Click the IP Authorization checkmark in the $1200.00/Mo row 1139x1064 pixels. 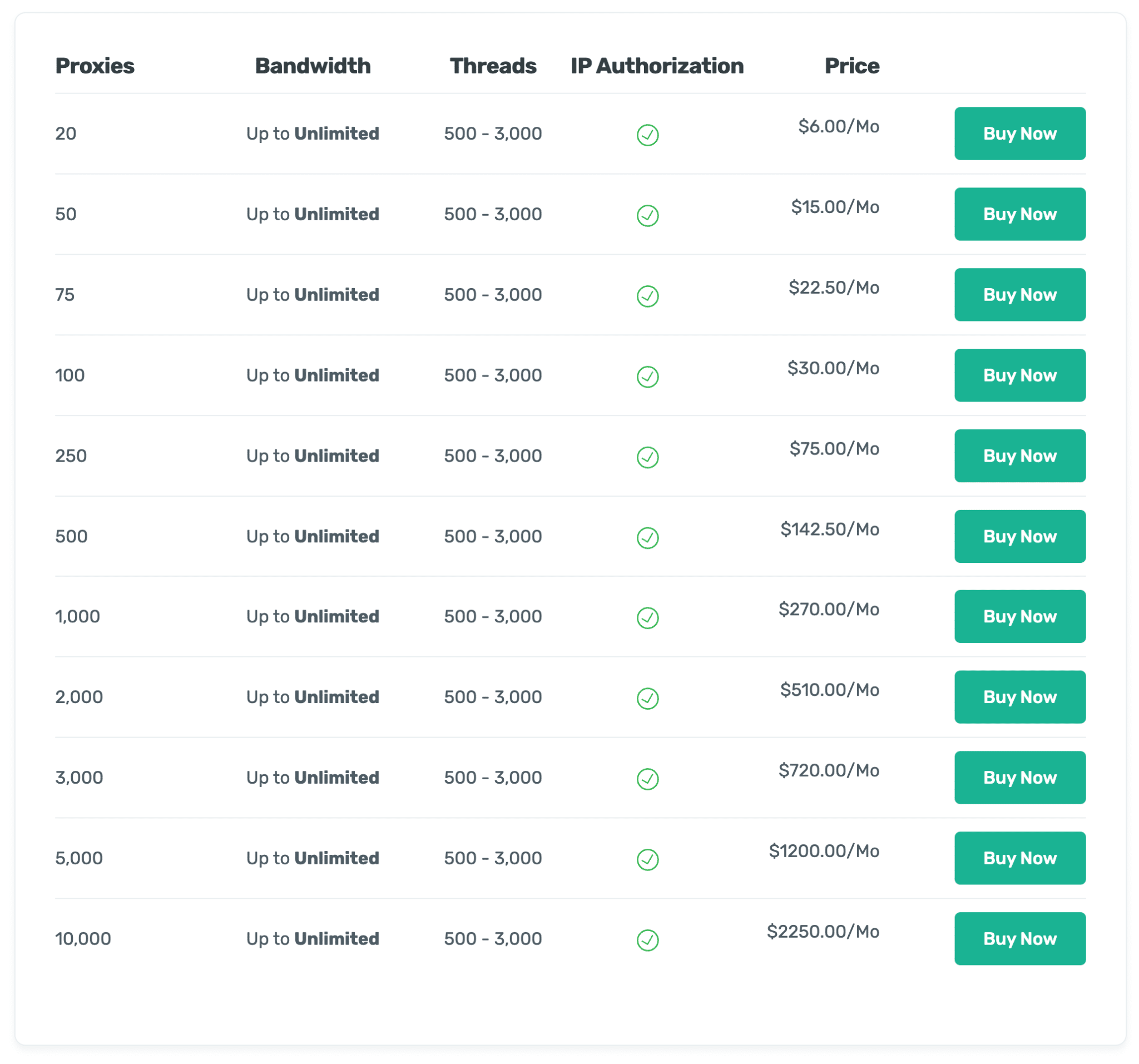647,860
